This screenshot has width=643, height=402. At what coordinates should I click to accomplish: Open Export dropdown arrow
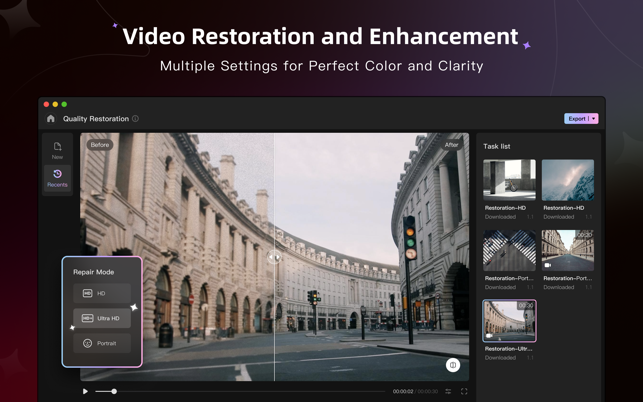point(594,119)
